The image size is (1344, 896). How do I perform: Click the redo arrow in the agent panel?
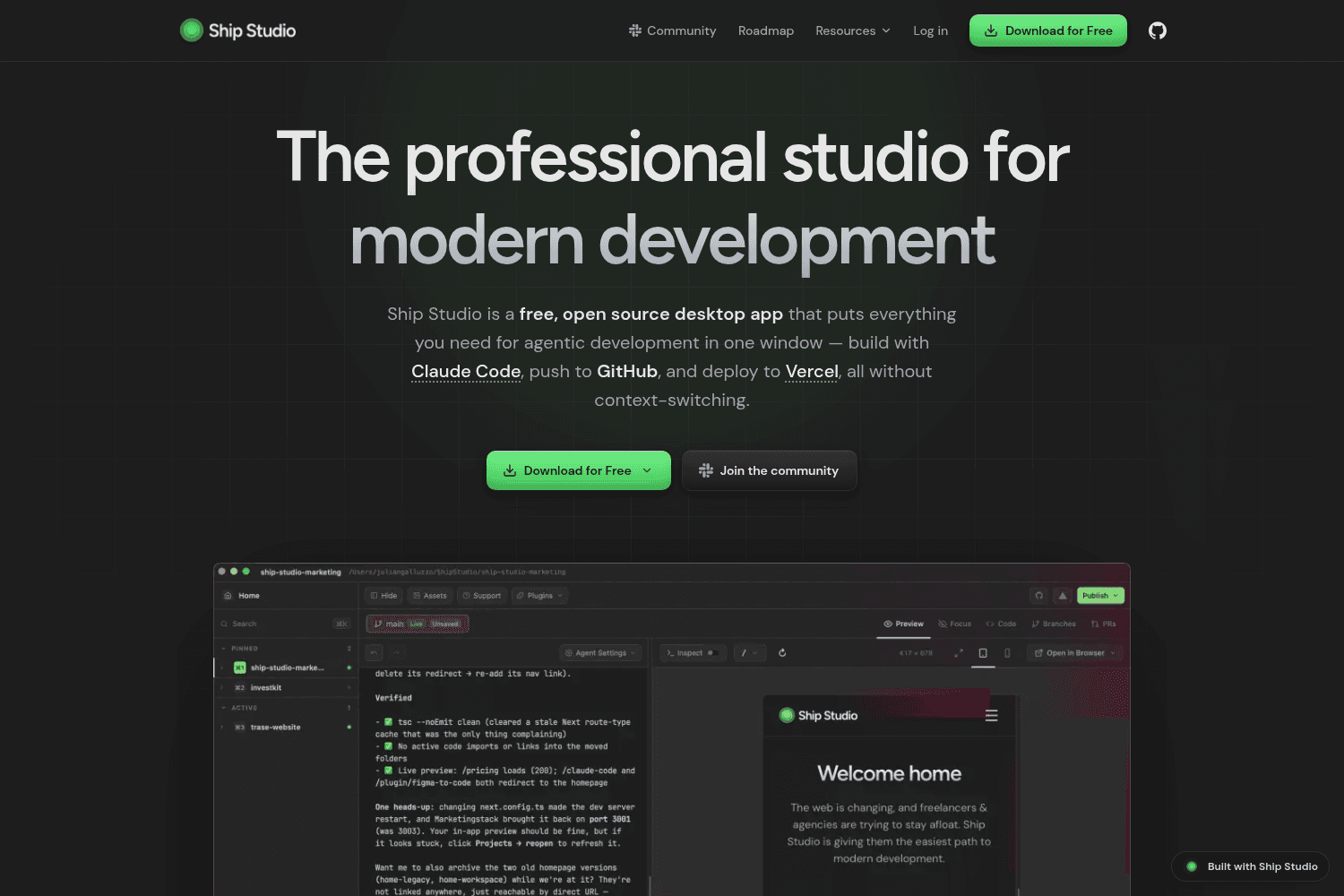pos(396,653)
